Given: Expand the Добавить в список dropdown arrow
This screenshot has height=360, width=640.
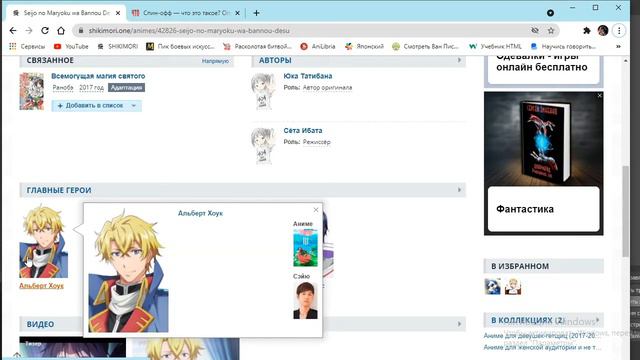Looking at the screenshot, I should [133, 106].
